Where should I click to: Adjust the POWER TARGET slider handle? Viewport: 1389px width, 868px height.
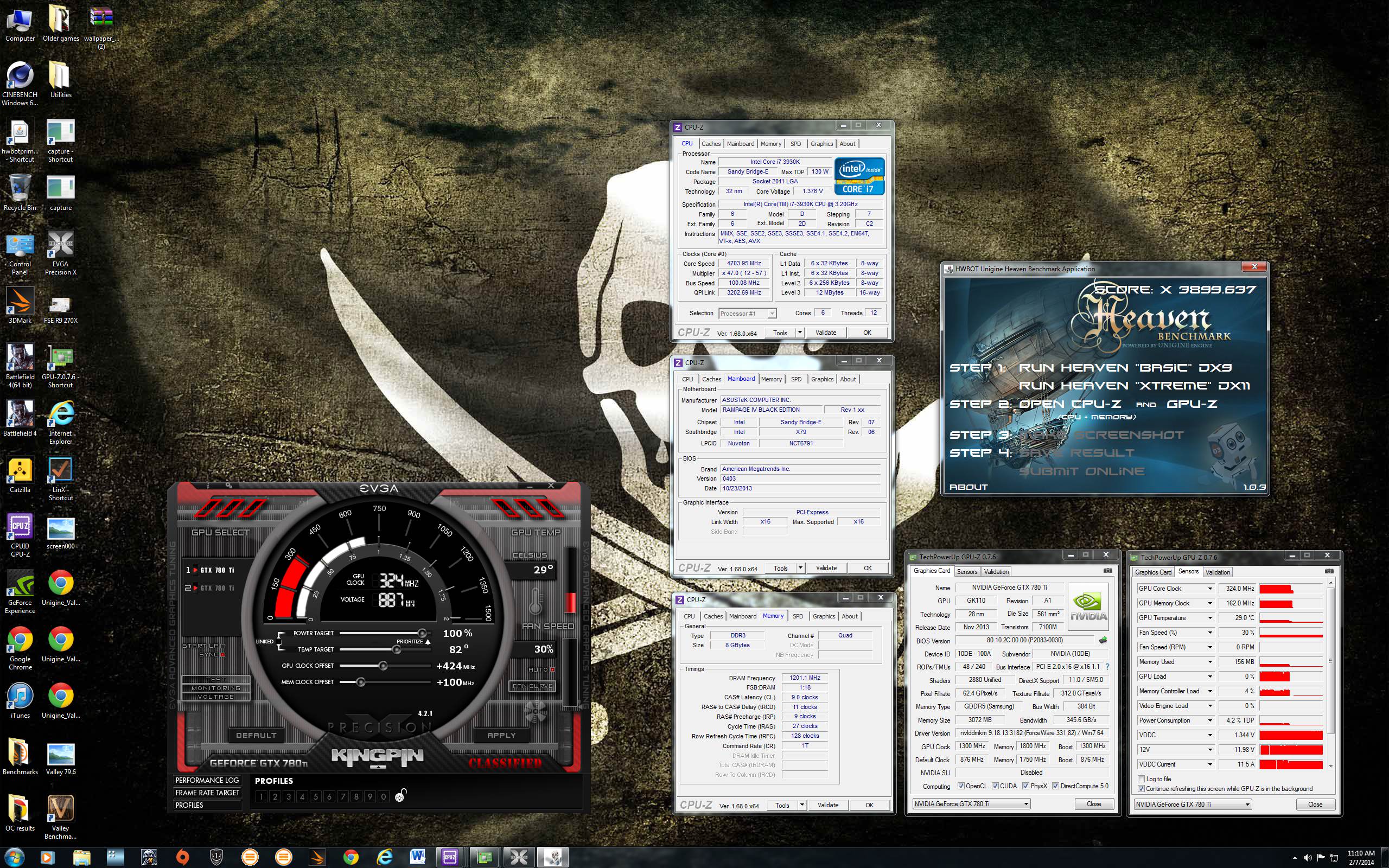[422, 633]
